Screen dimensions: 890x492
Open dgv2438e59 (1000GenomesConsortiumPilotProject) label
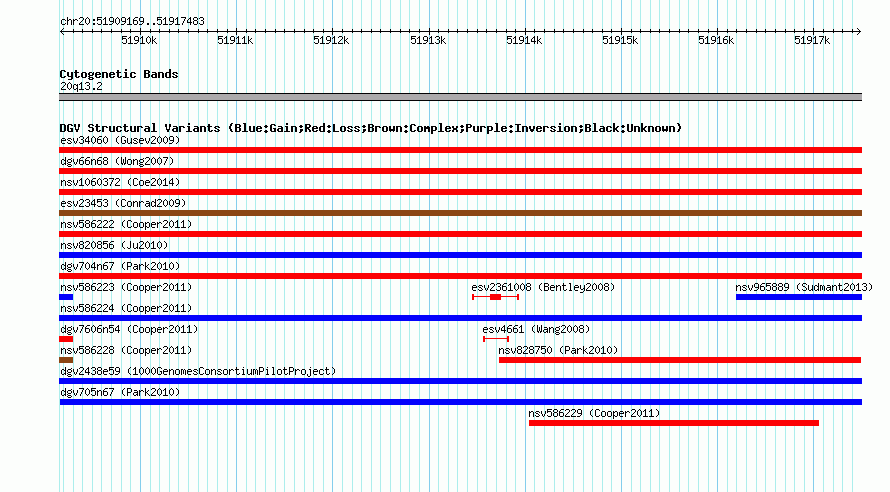click(x=198, y=371)
